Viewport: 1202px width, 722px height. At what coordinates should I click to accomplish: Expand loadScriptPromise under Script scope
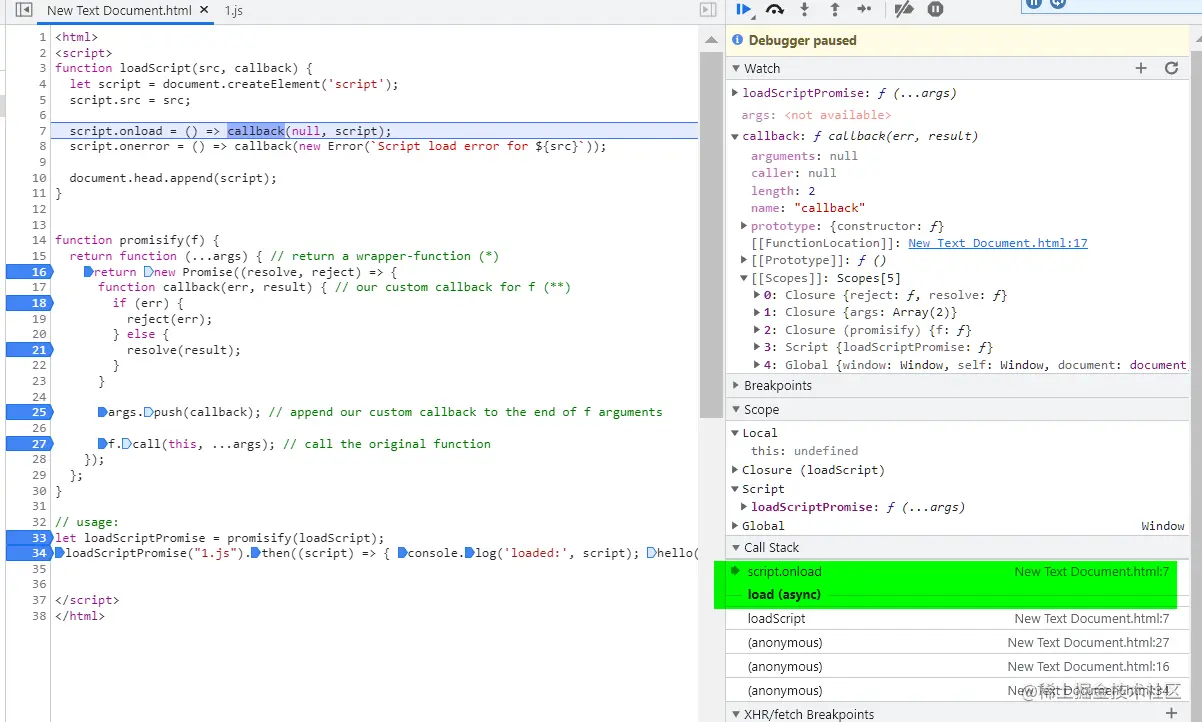pos(743,507)
